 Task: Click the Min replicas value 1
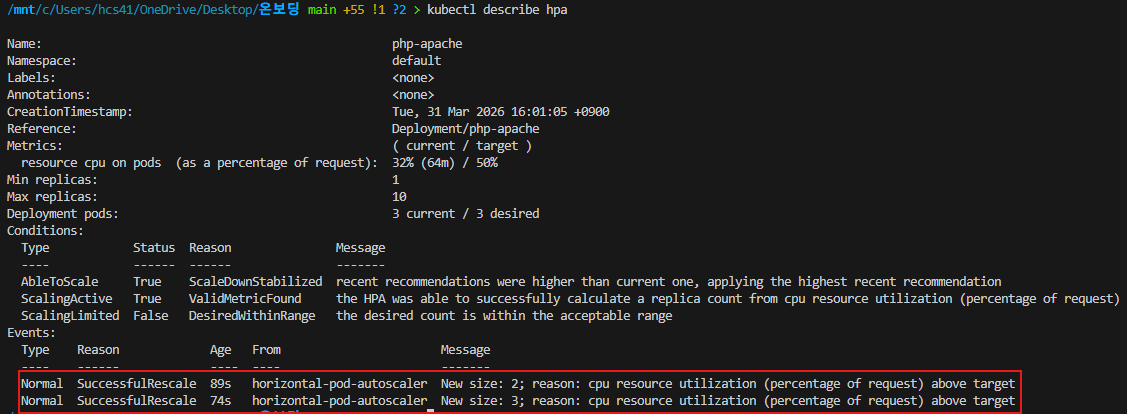396,180
